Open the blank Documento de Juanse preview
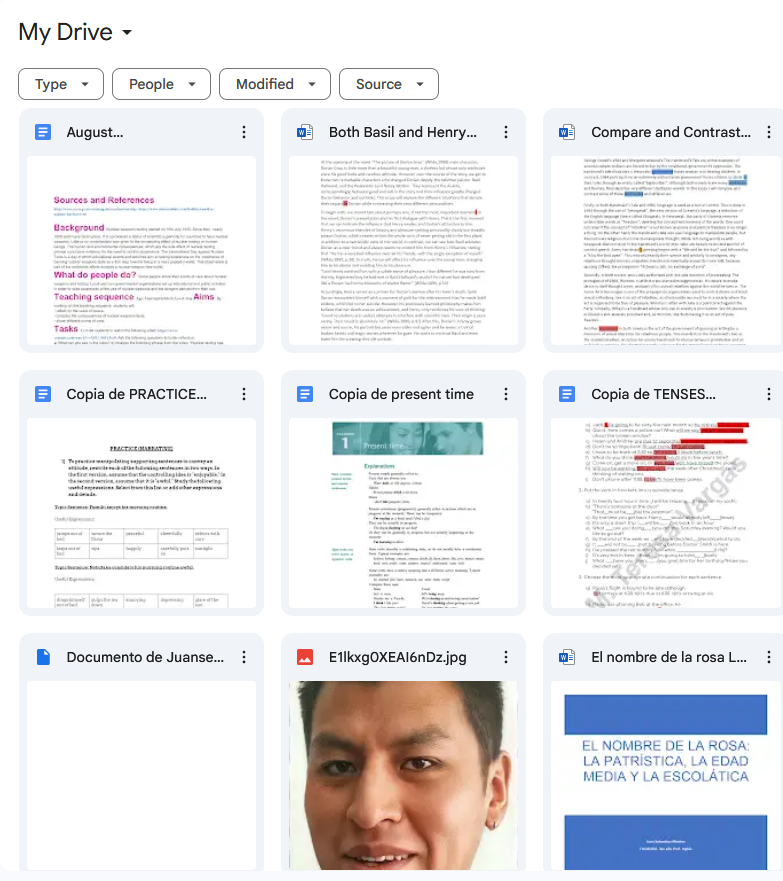The image size is (783, 881). click(x=142, y=775)
